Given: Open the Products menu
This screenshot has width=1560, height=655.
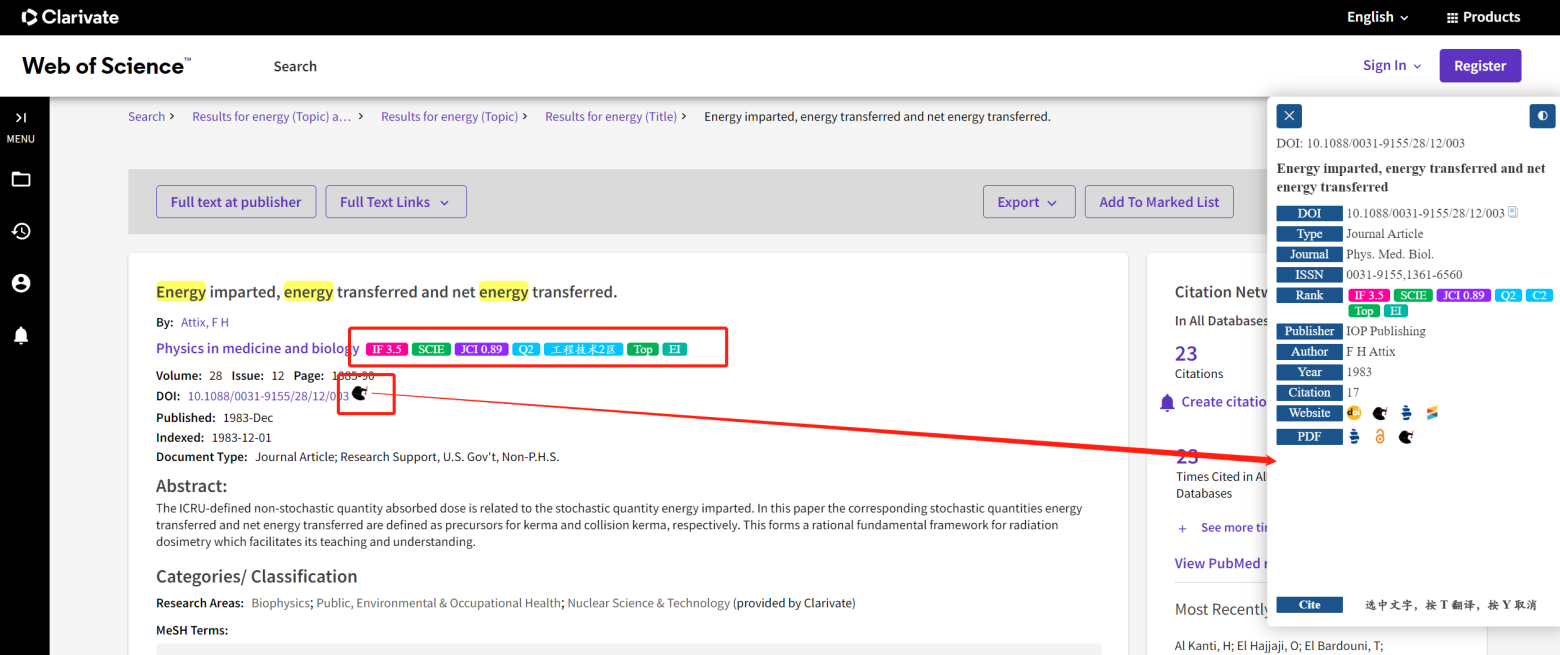Looking at the screenshot, I should 1483,17.
